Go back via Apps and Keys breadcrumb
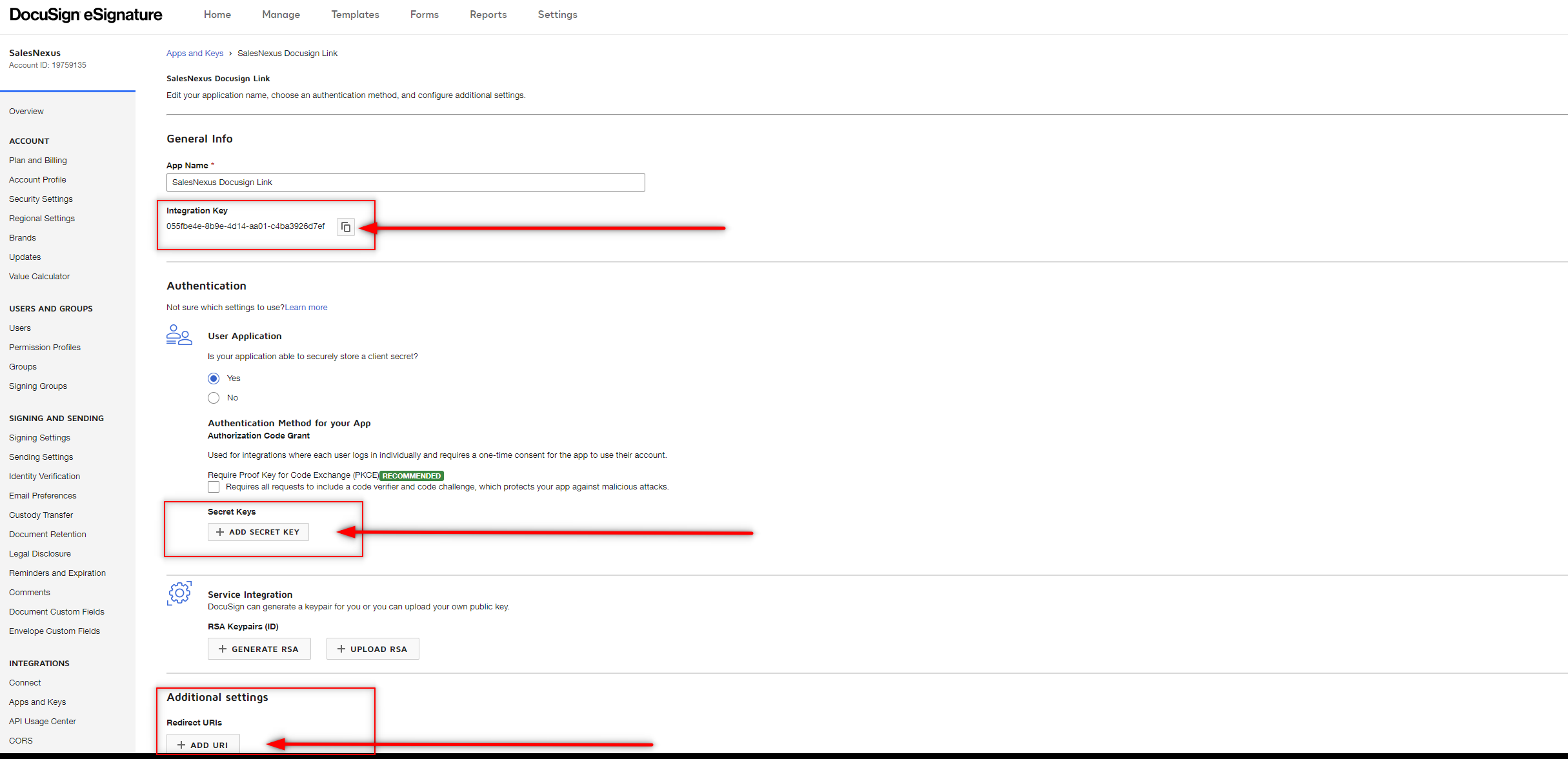 click(x=195, y=54)
